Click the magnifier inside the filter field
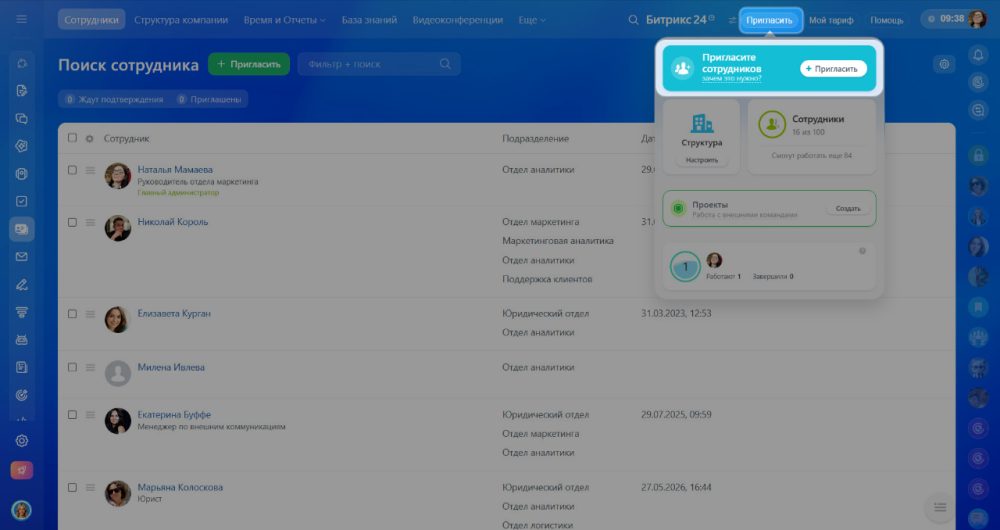 click(x=445, y=64)
